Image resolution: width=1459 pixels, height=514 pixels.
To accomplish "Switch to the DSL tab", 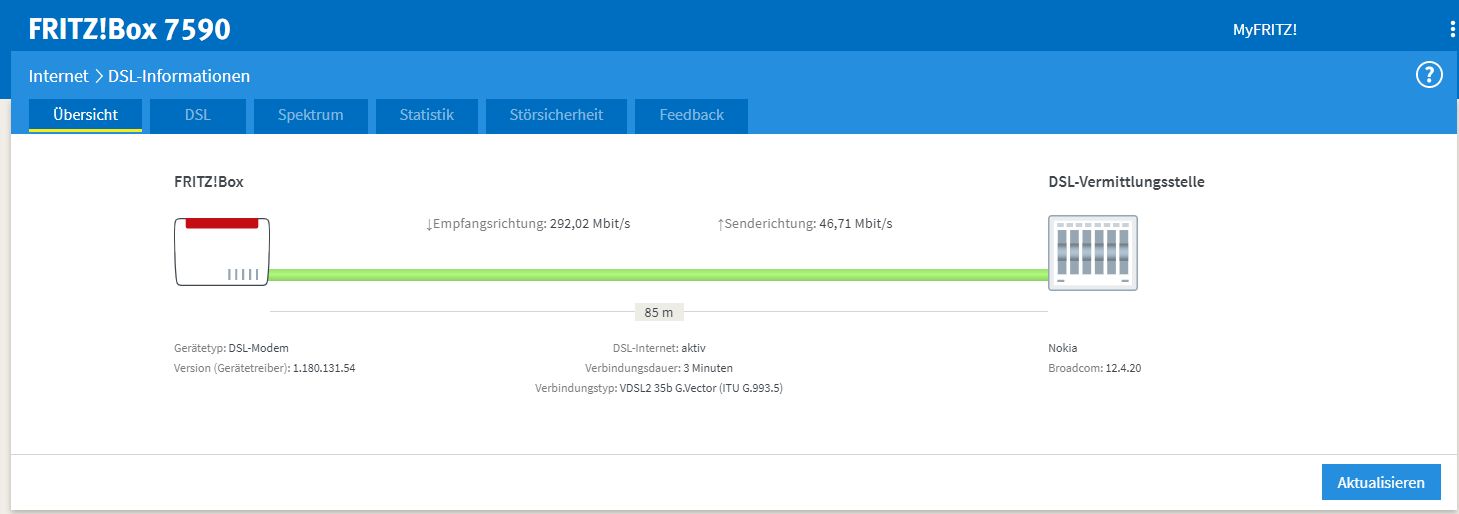I will click(x=197, y=115).
